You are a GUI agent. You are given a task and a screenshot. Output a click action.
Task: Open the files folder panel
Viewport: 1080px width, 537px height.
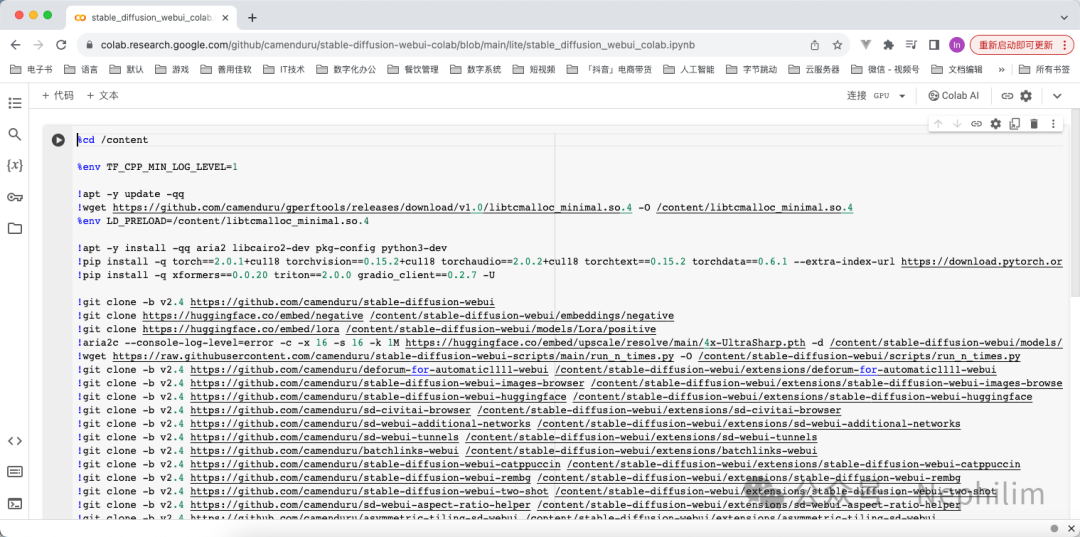click(14, 229)
